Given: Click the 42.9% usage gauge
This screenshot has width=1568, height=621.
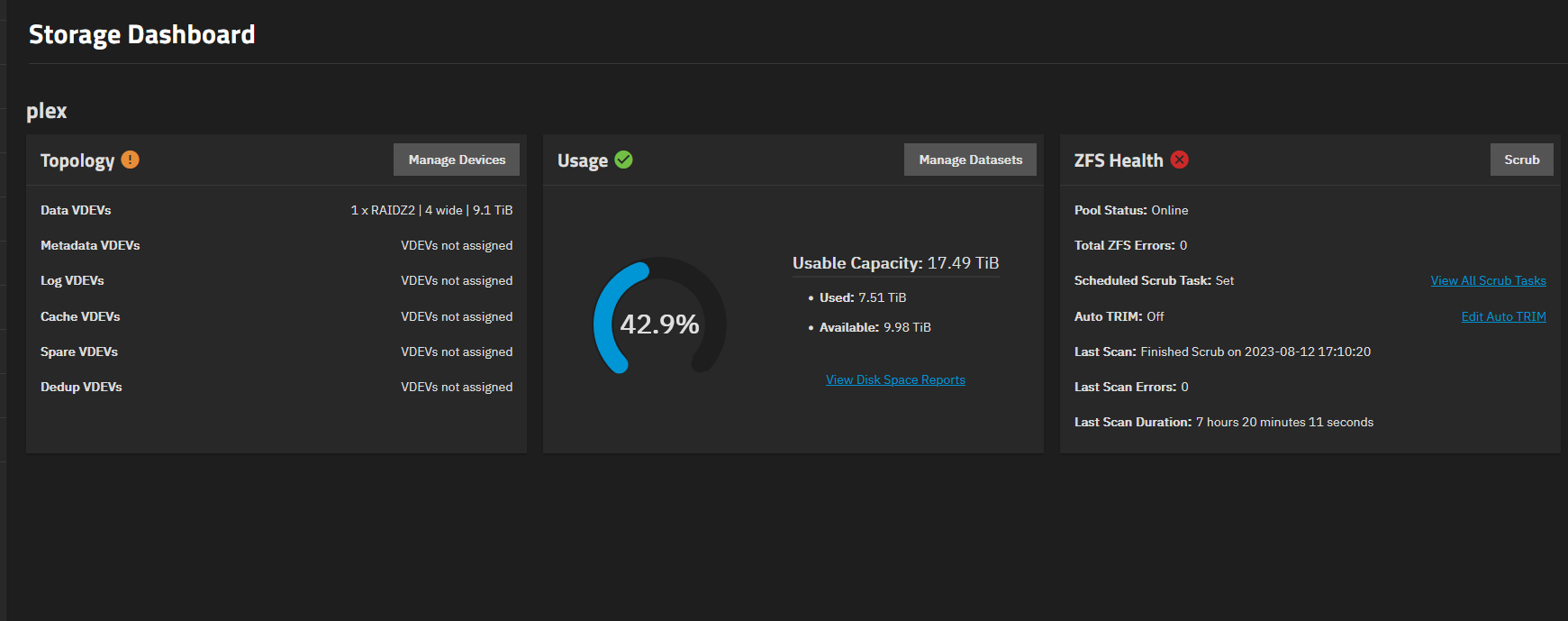Looking at the screenshot, I should tap(659, 324).
